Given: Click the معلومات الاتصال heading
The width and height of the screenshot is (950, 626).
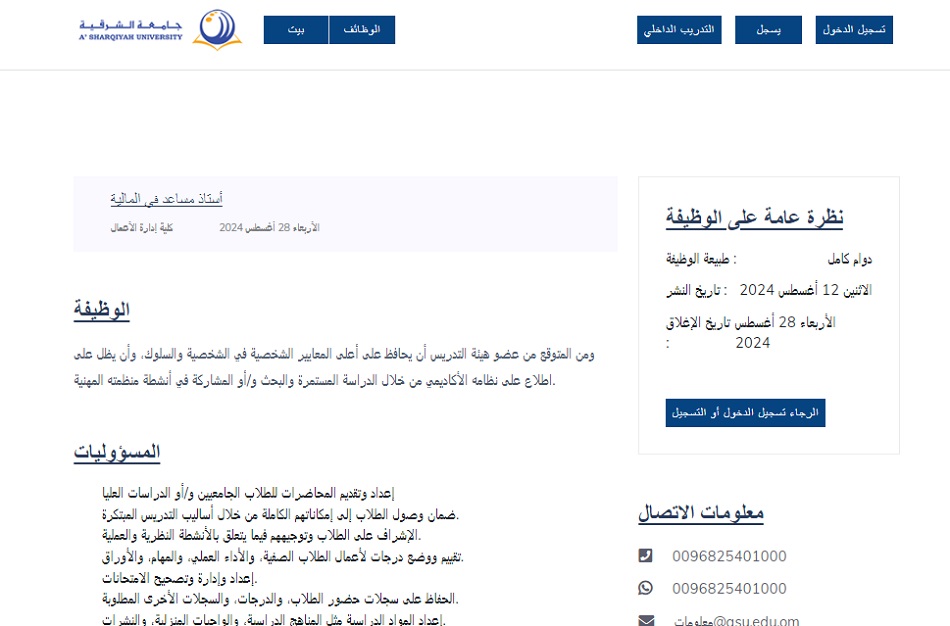Looking at the screenshot, I should tap(700, 513).
